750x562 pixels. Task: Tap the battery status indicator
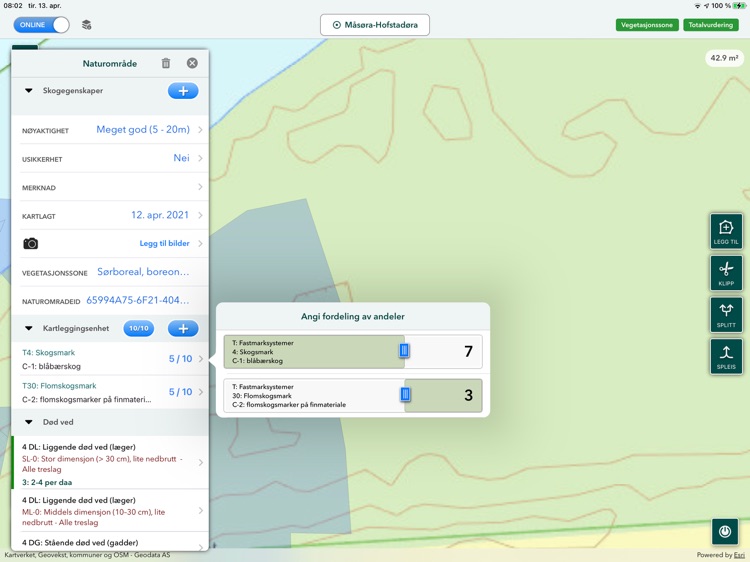tap(739, 6)
